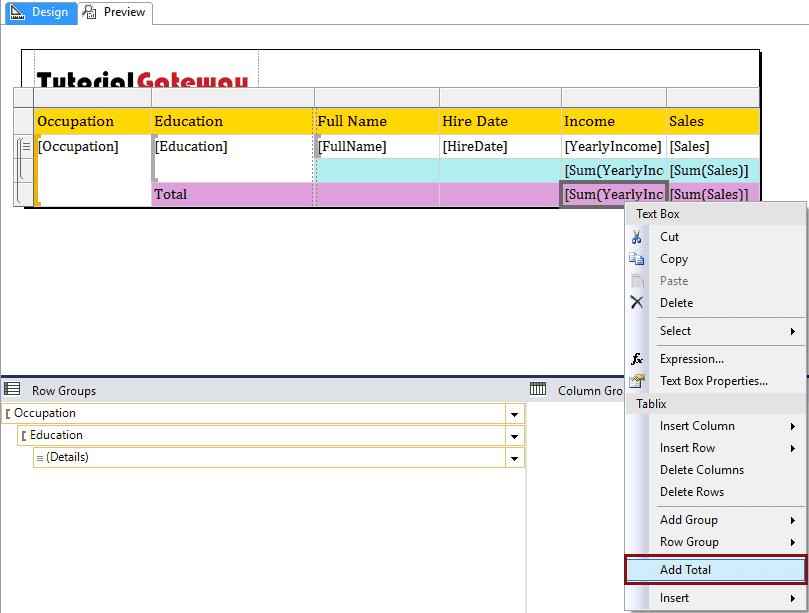
Task: Click the Text Box Properties icon
Action: pos(637,381)
